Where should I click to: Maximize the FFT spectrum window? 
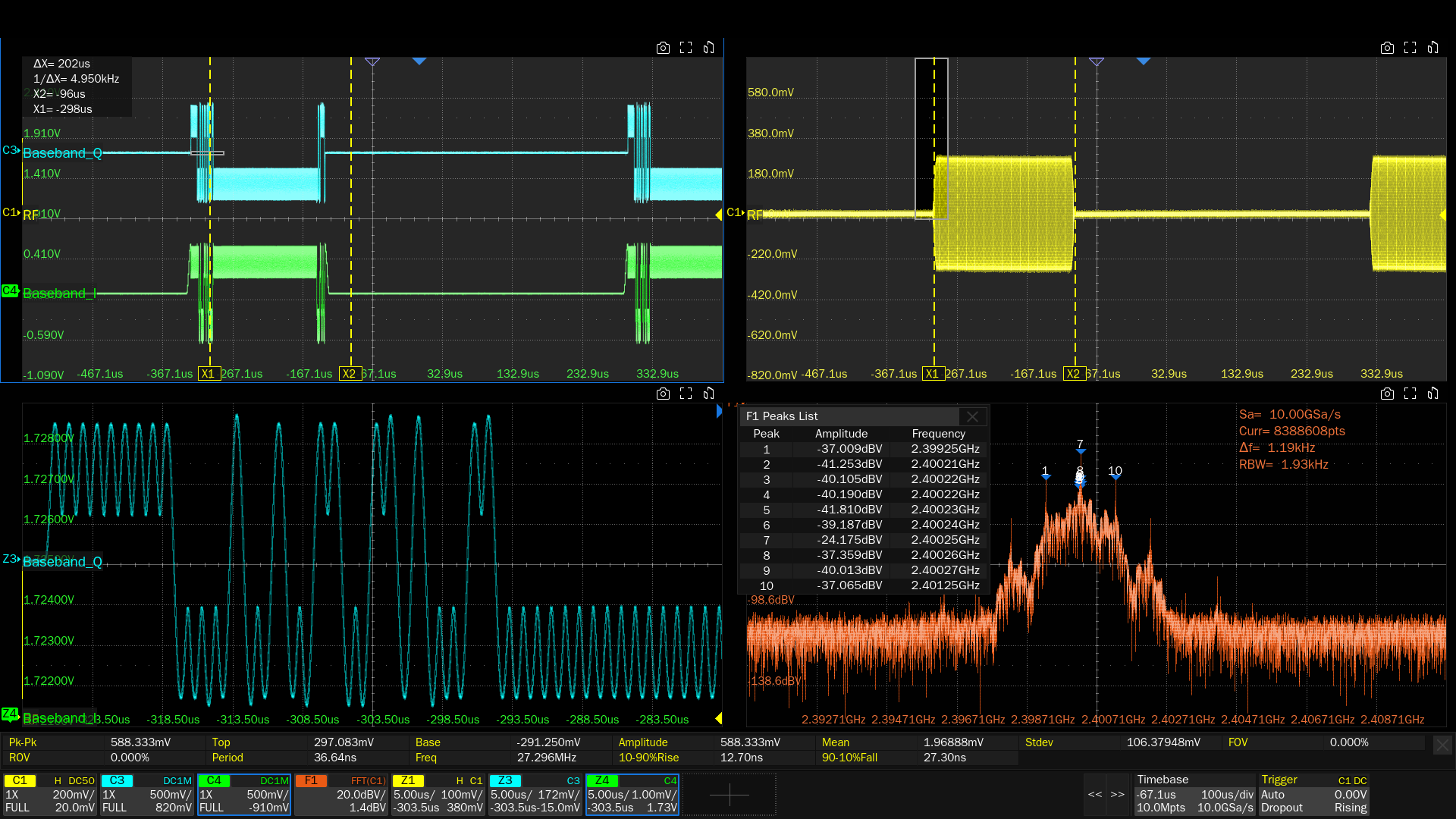click(1410, 394)
